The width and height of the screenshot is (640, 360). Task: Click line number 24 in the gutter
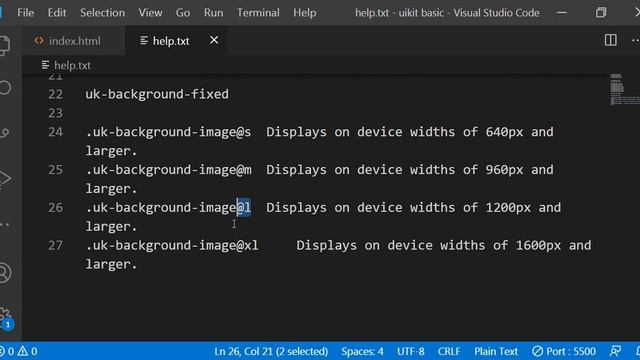pos(56,132)
